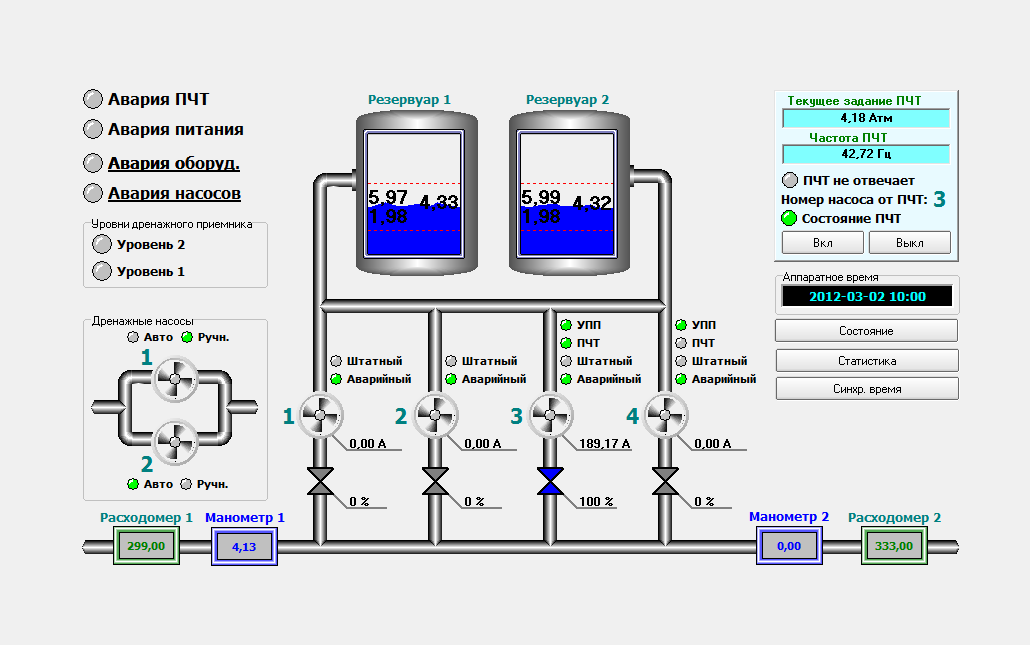Open Авария насосов link
The height and width of the screenshot is (645, 1030).
[x=174, y=193]
